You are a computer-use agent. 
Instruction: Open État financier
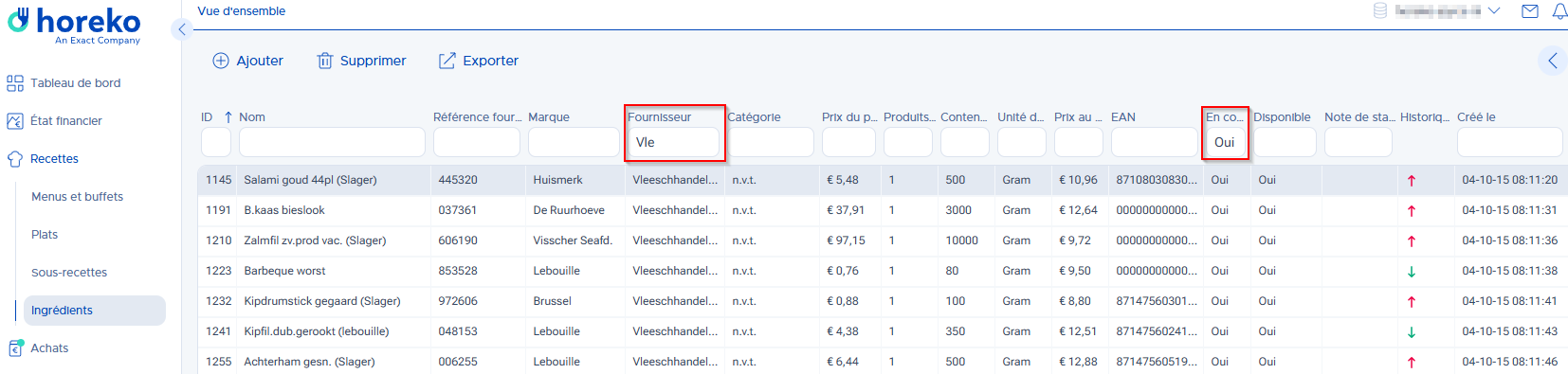coord(65,121)
